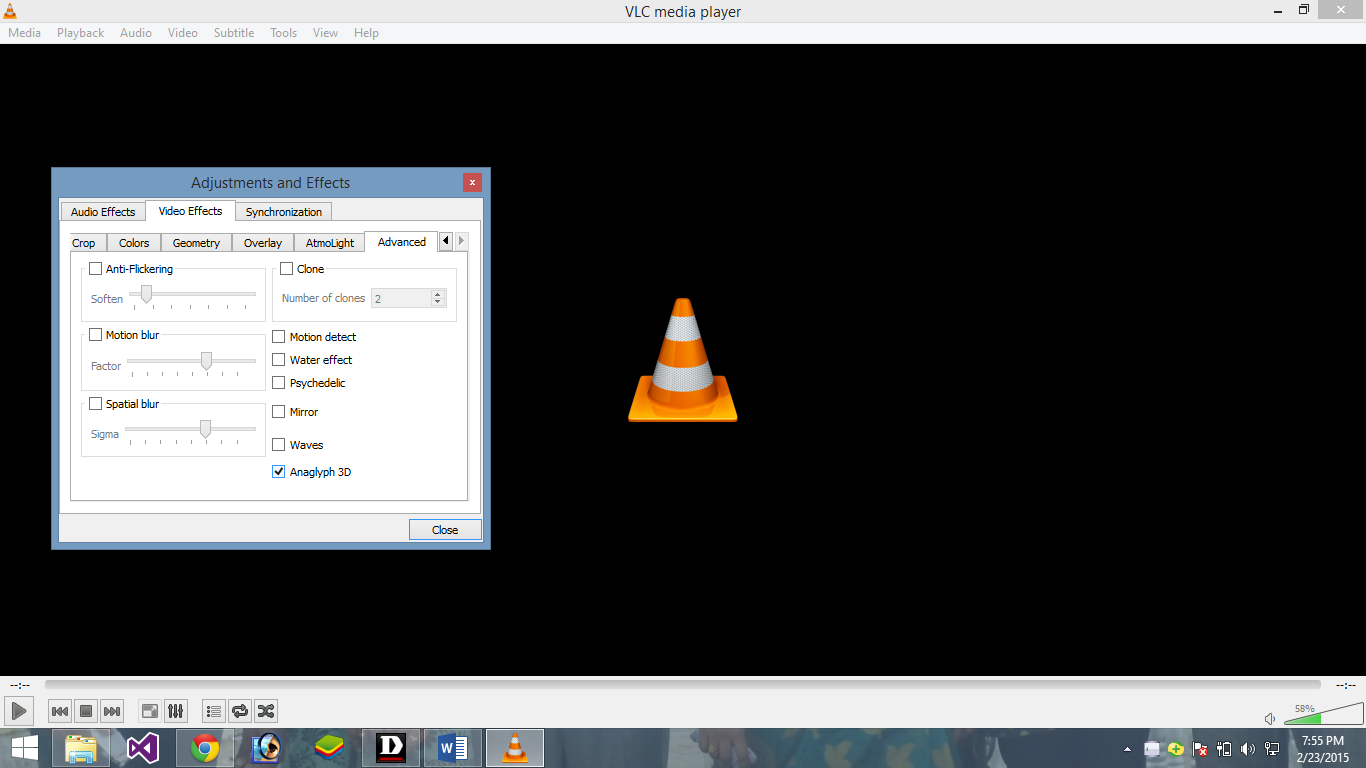
Task: Open the Video menu
Action: [x=183, y=33]
